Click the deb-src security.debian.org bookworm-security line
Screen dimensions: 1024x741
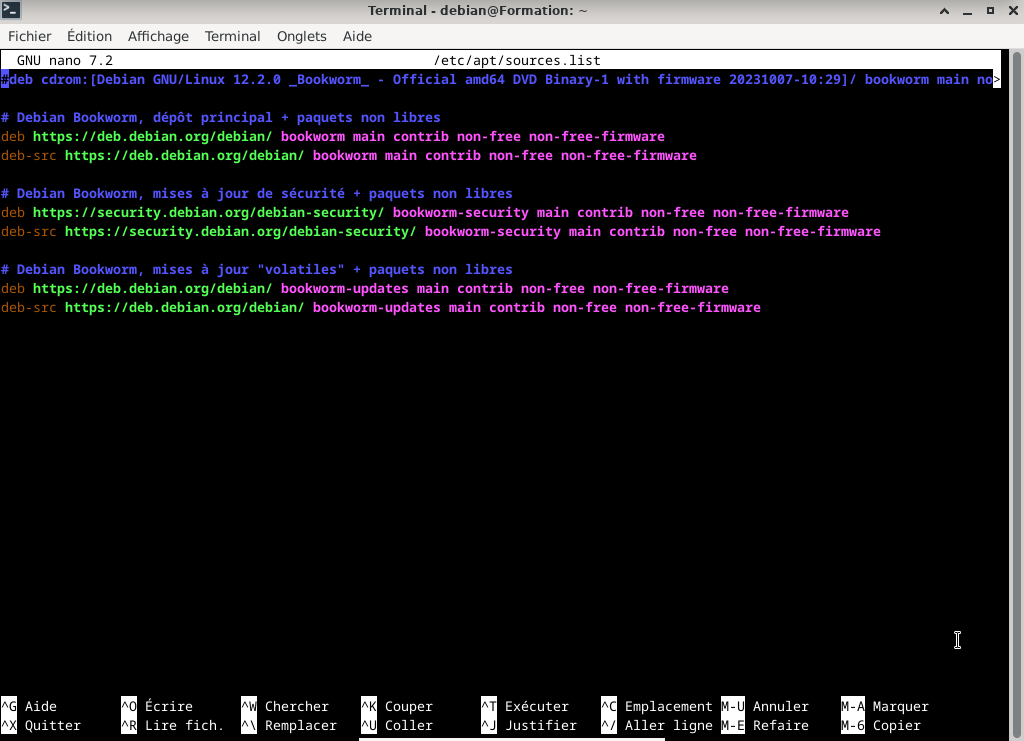coord(441,231)
